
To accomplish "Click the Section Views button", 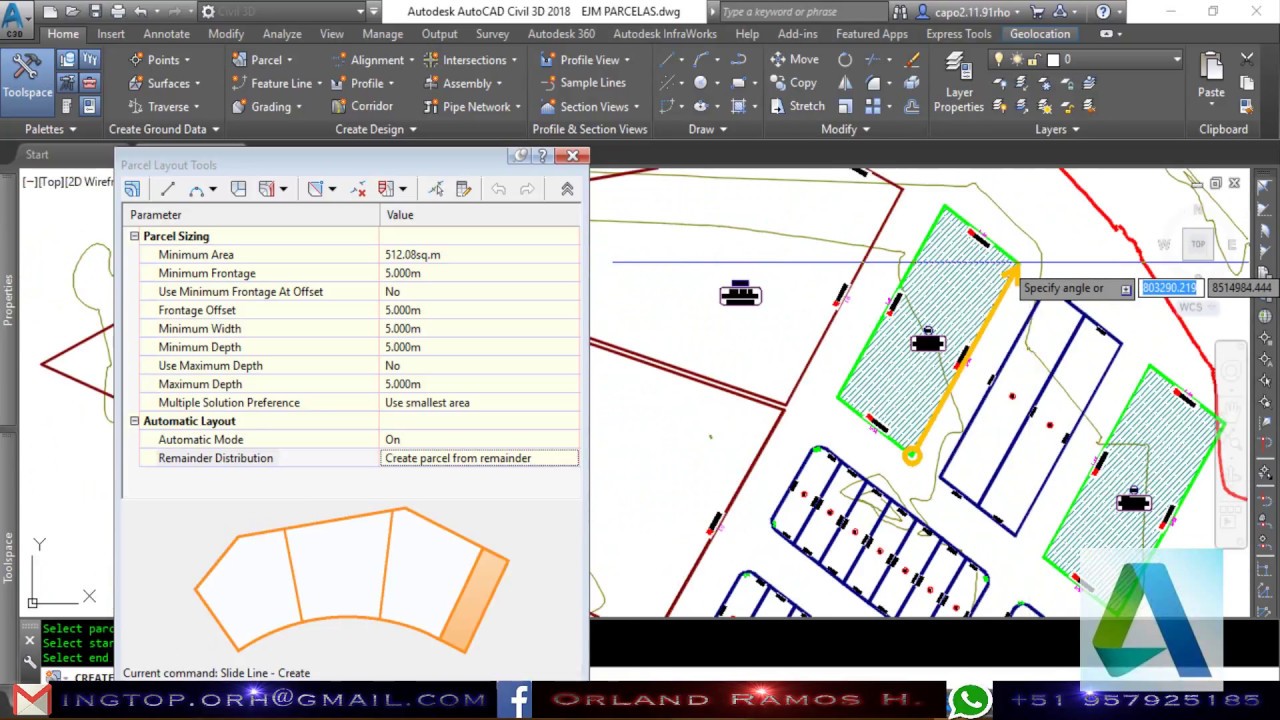I will [590, 106].
